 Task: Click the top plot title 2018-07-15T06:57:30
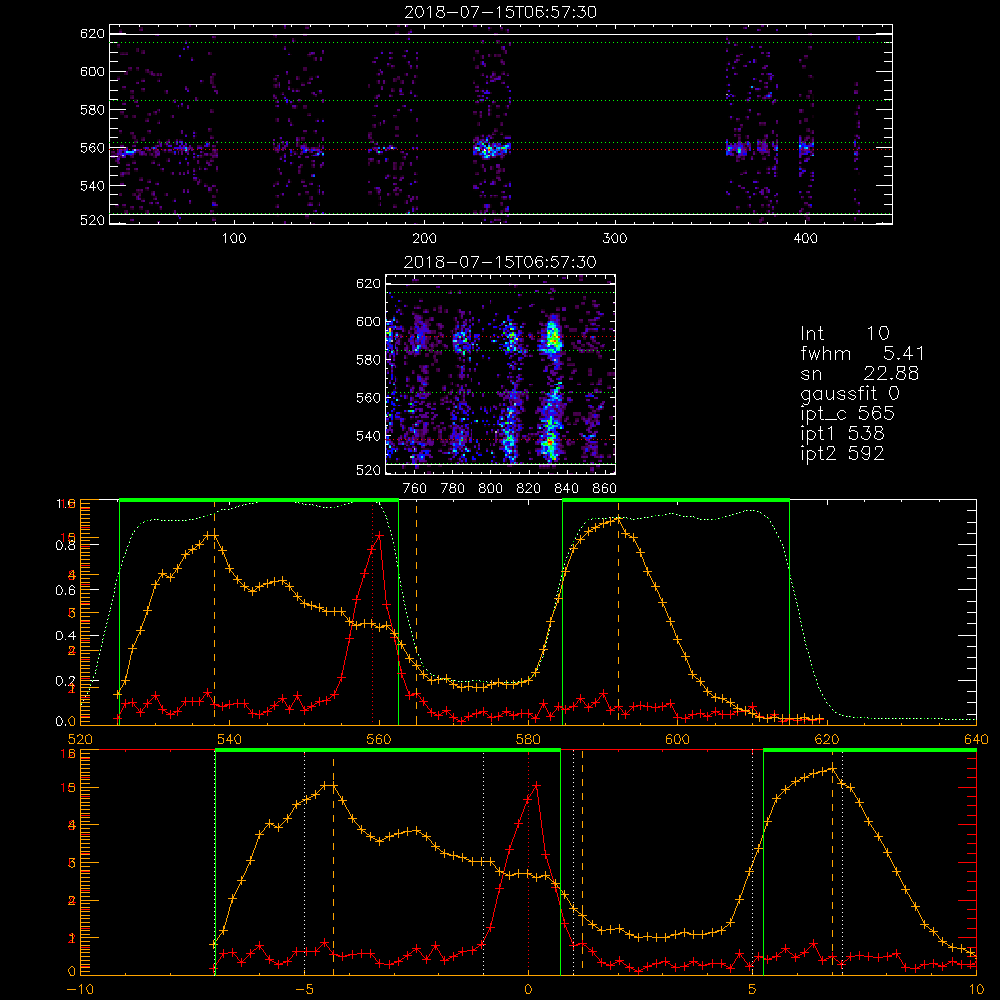click(501, 12)
